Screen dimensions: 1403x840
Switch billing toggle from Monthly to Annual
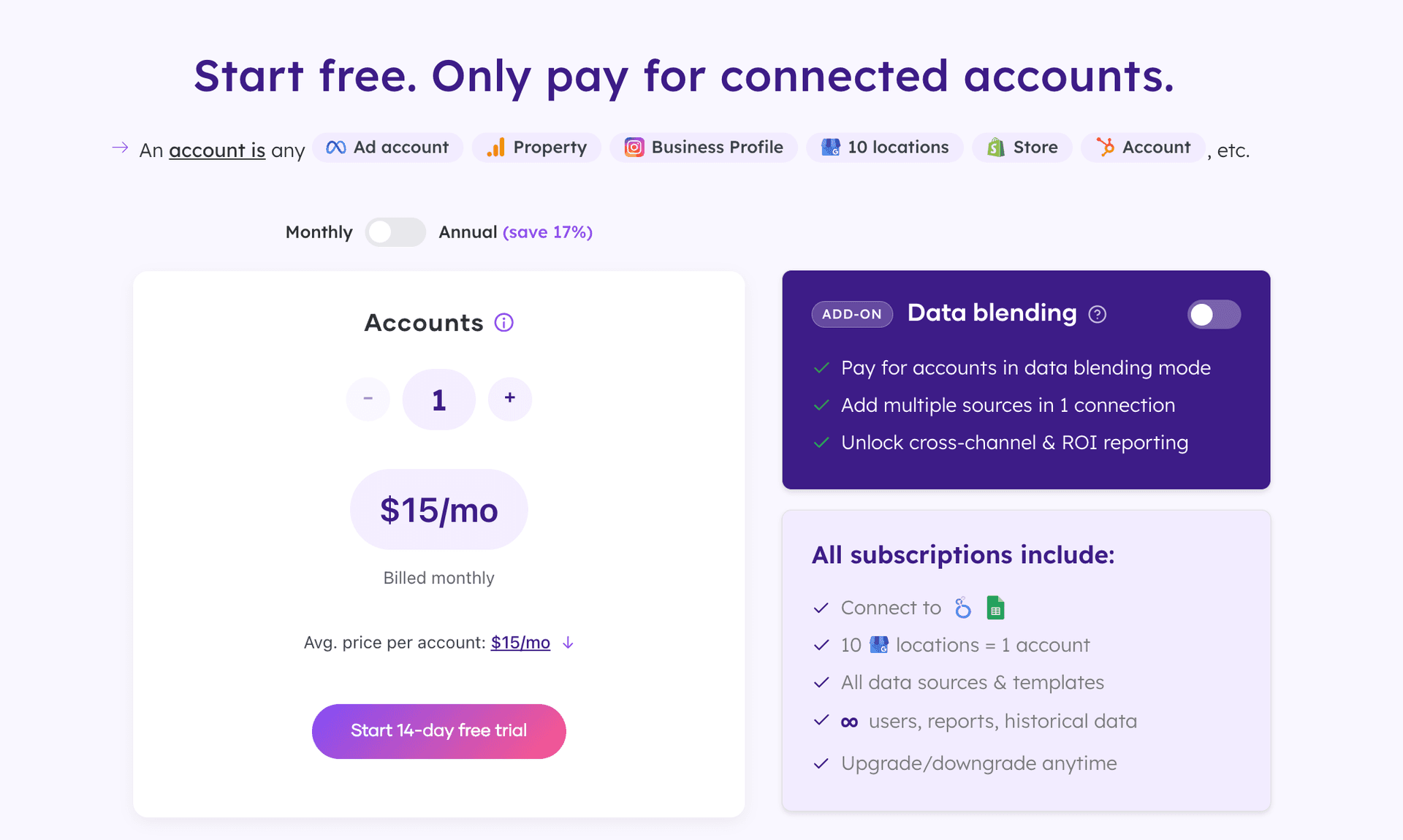(x=395, y=232)
